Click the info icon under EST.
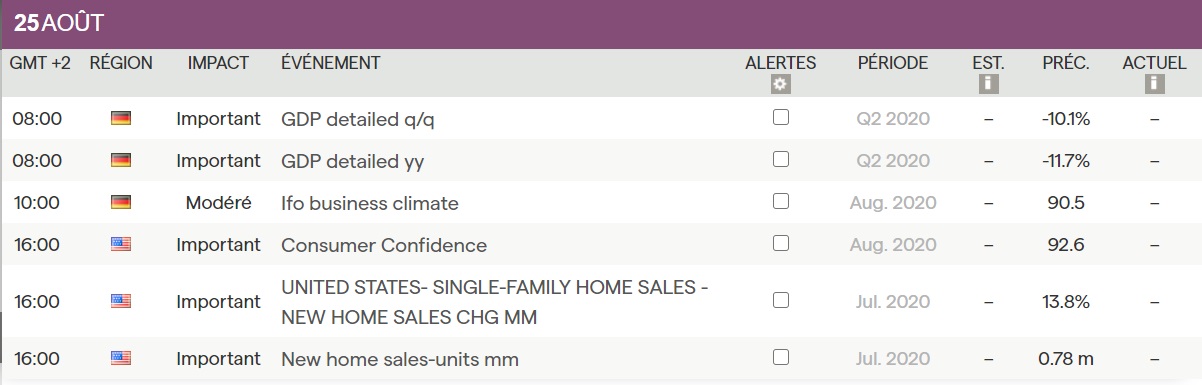The image size is (1202, 385). [989, 84]
